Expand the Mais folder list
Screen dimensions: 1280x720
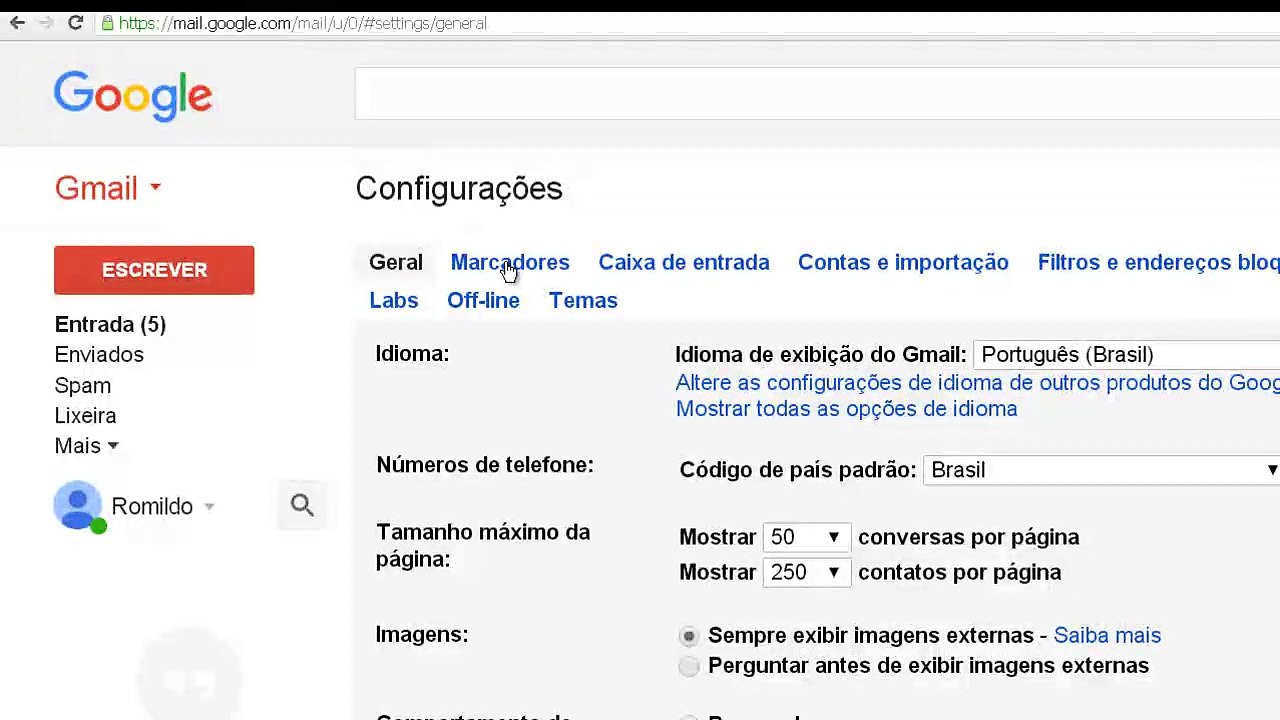point(87,446)
